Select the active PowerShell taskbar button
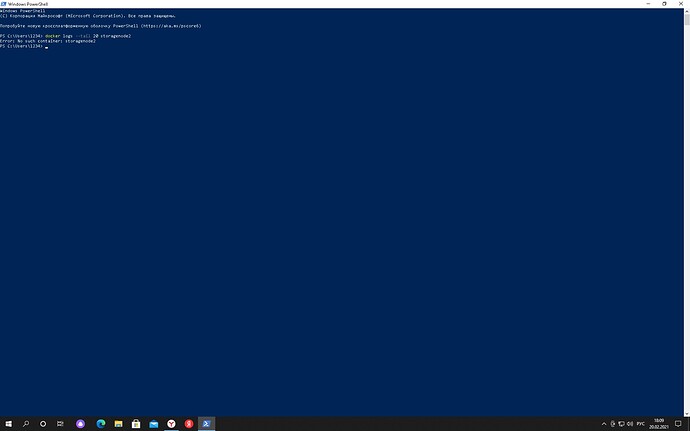The image size is (690, 431). click(207, 423)
